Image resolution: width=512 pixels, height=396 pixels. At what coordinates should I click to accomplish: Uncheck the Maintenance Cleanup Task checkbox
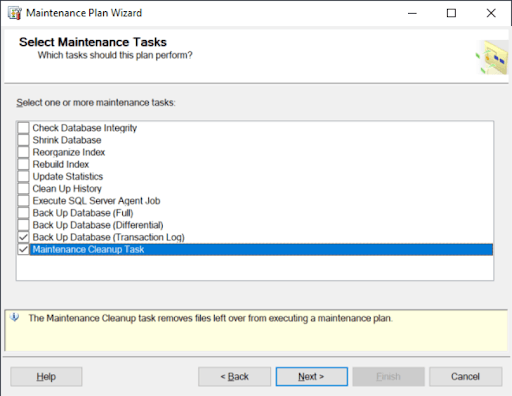pos(23,249)
